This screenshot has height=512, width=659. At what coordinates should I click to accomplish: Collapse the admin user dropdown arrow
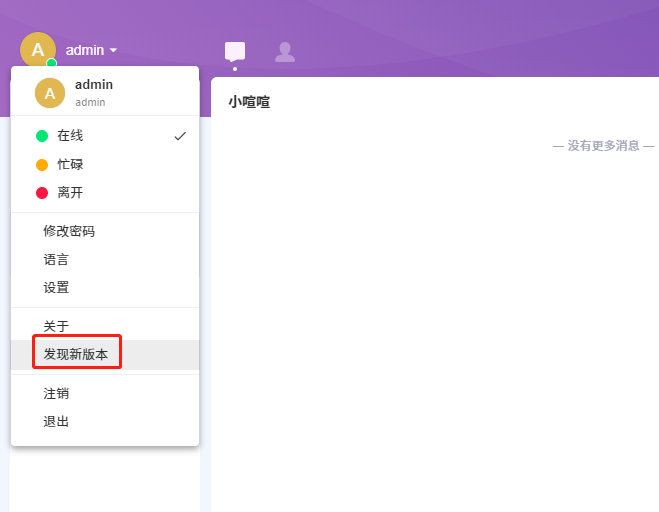(x=114, y=51)
